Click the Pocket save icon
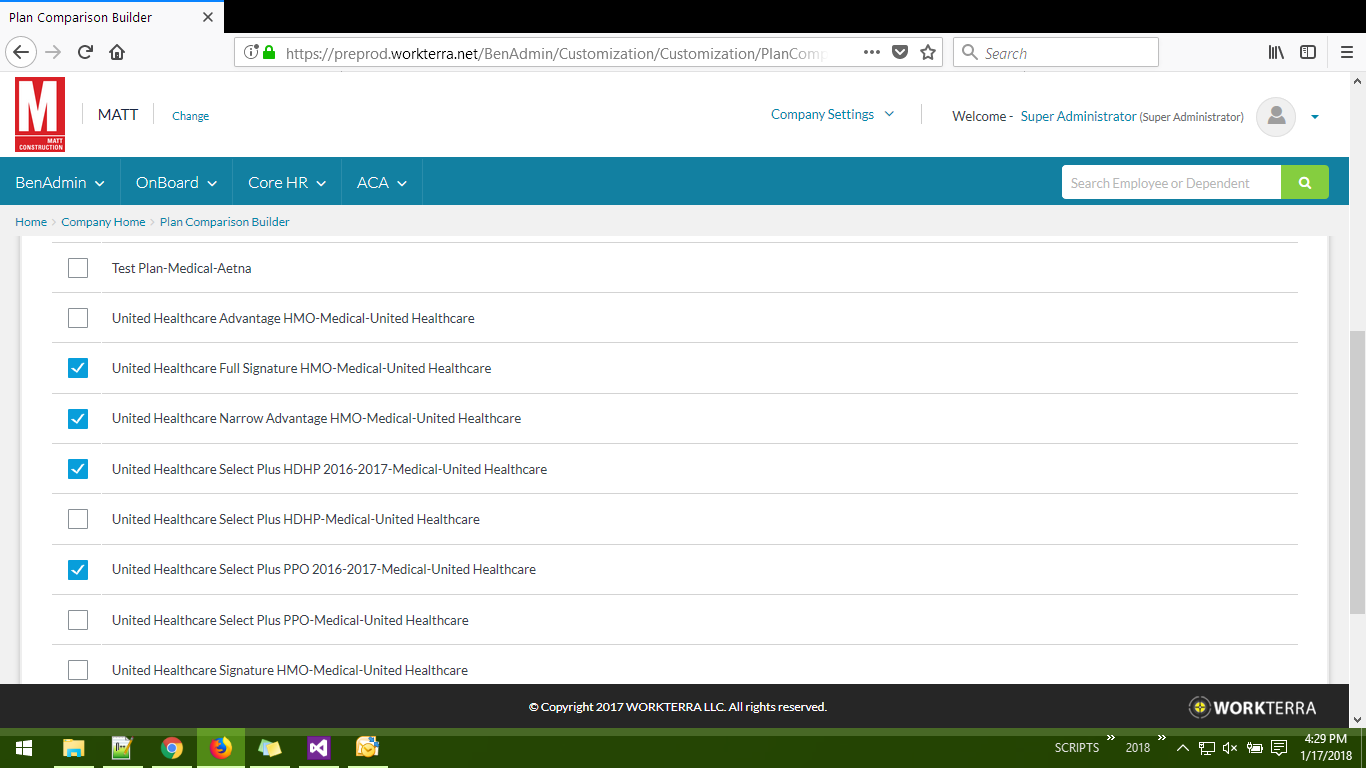This screenshot has height=768, width=1366. click(x=899, y=52)
